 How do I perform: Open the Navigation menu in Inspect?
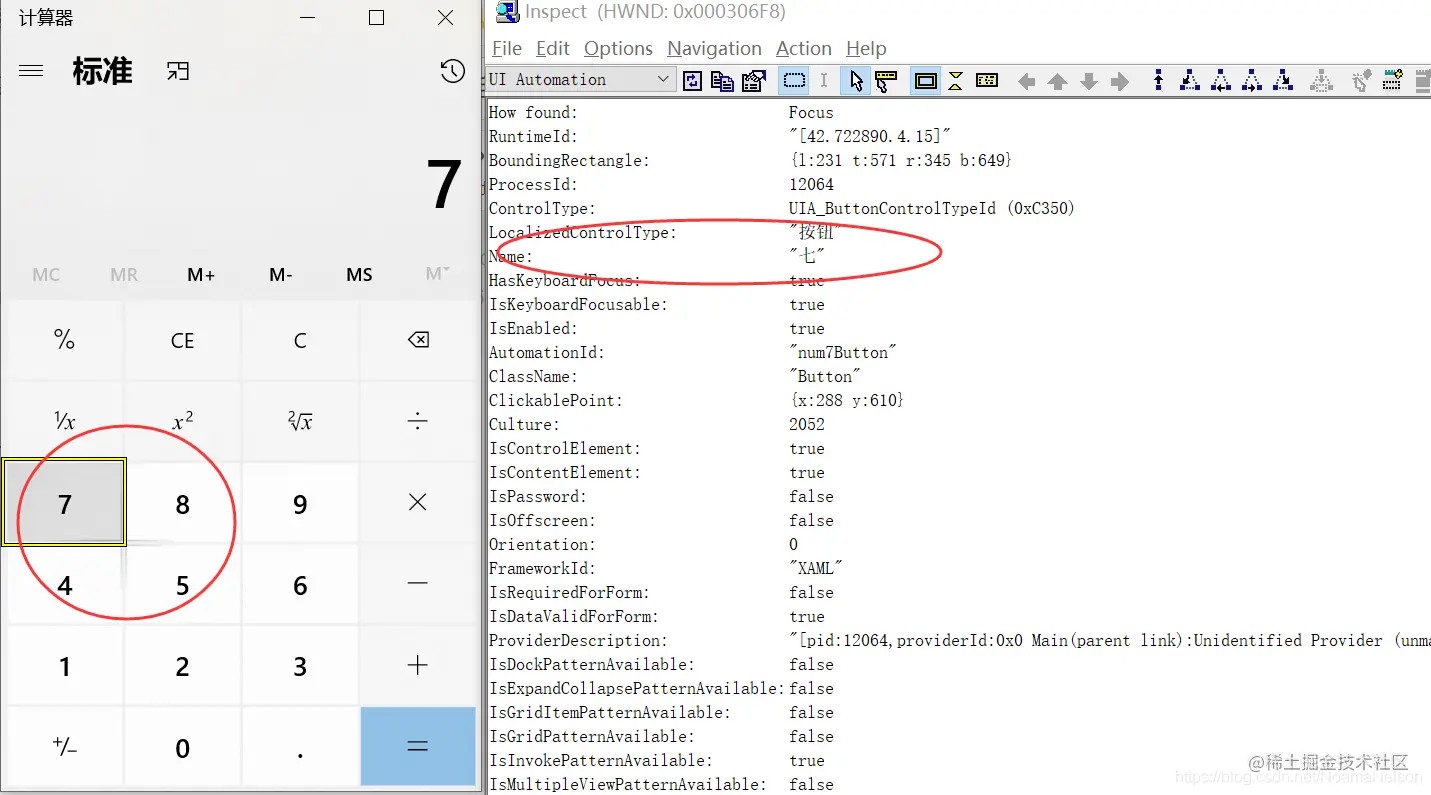point(714,48)
